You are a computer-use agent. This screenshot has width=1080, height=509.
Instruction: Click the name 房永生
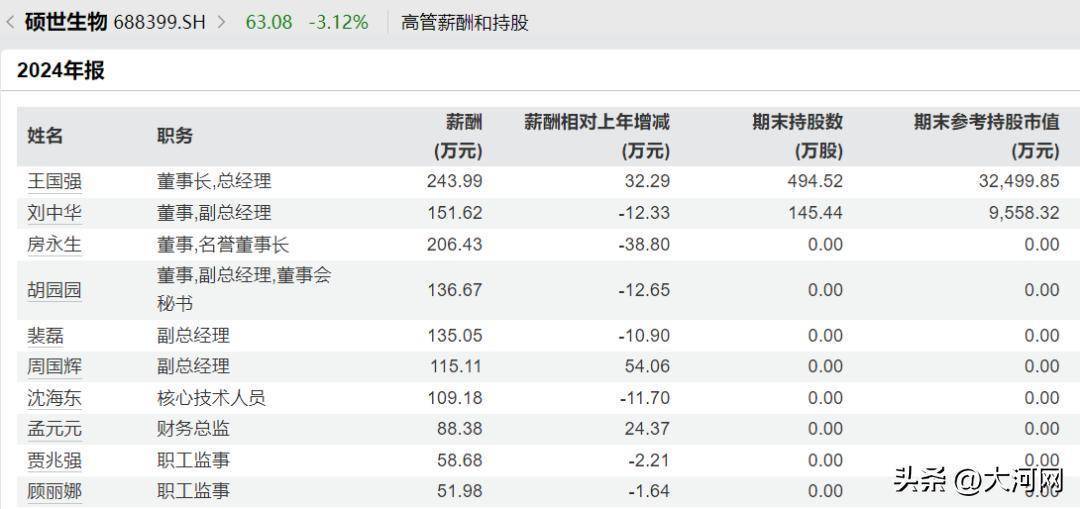pos(54,244)
